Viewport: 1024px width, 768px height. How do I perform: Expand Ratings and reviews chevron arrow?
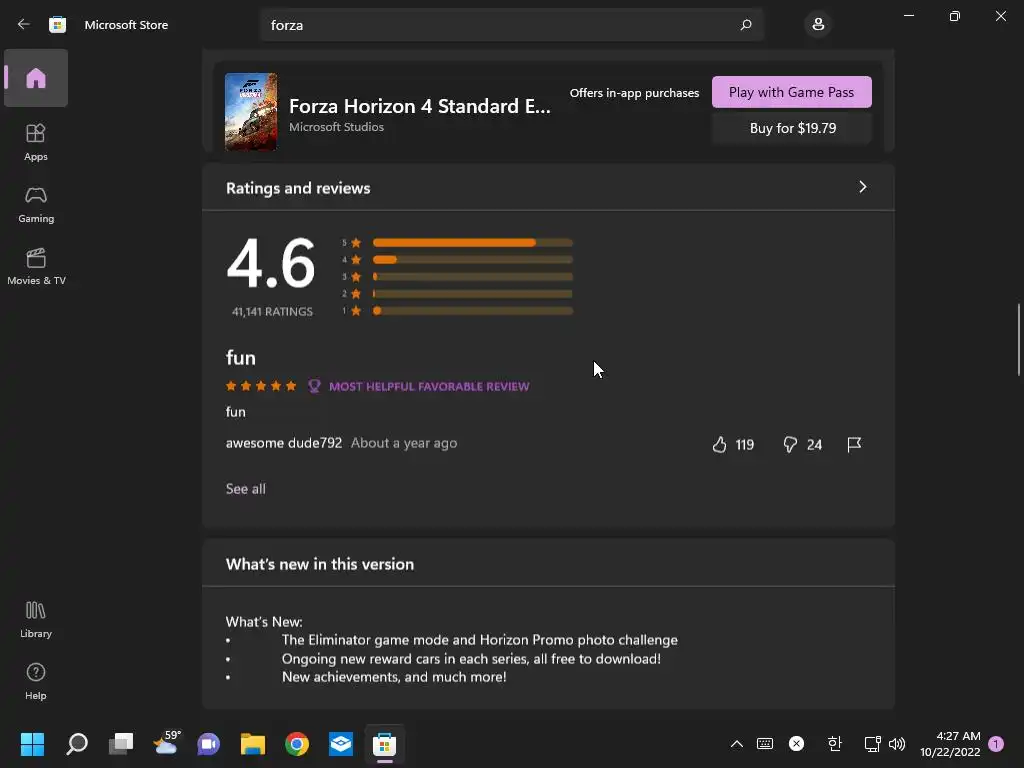coord(863,187)
